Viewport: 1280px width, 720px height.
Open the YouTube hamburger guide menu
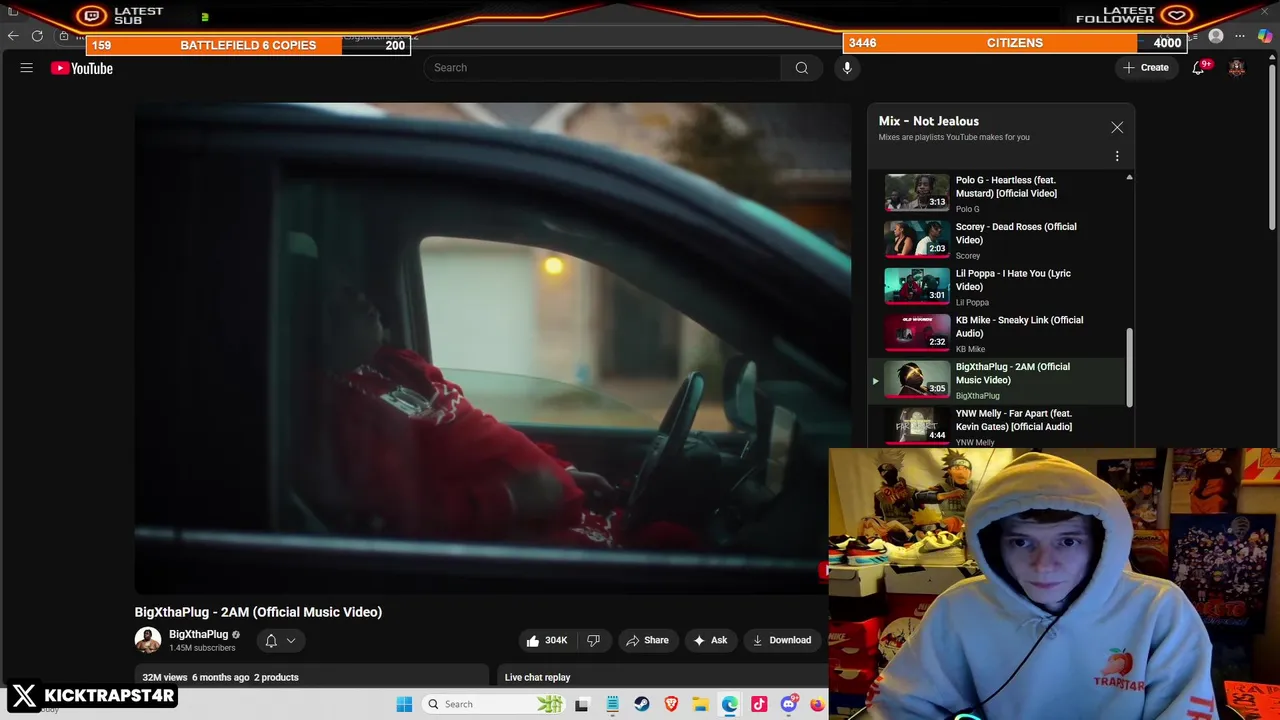[27, 68]
